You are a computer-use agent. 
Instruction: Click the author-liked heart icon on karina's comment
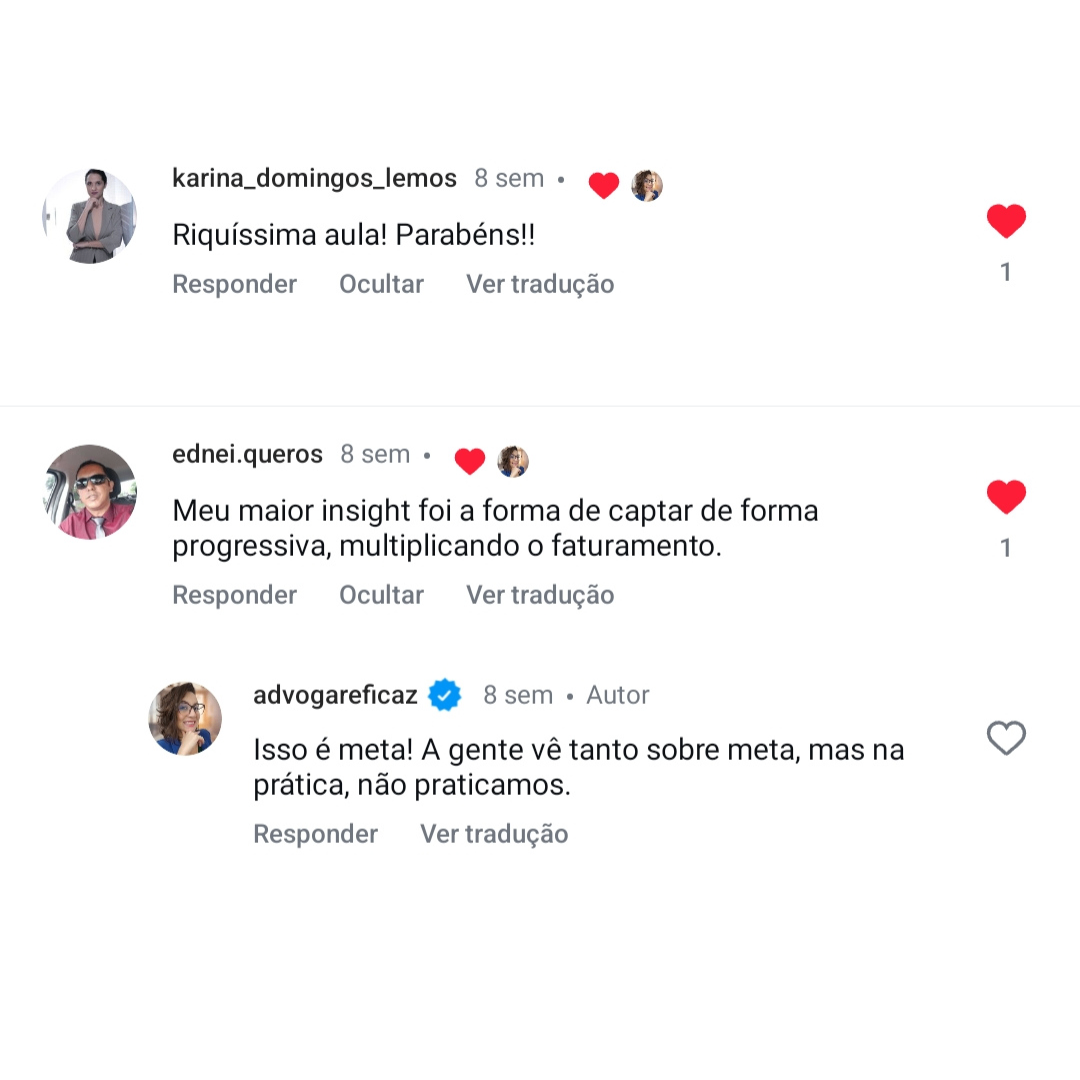pos(603,185)
